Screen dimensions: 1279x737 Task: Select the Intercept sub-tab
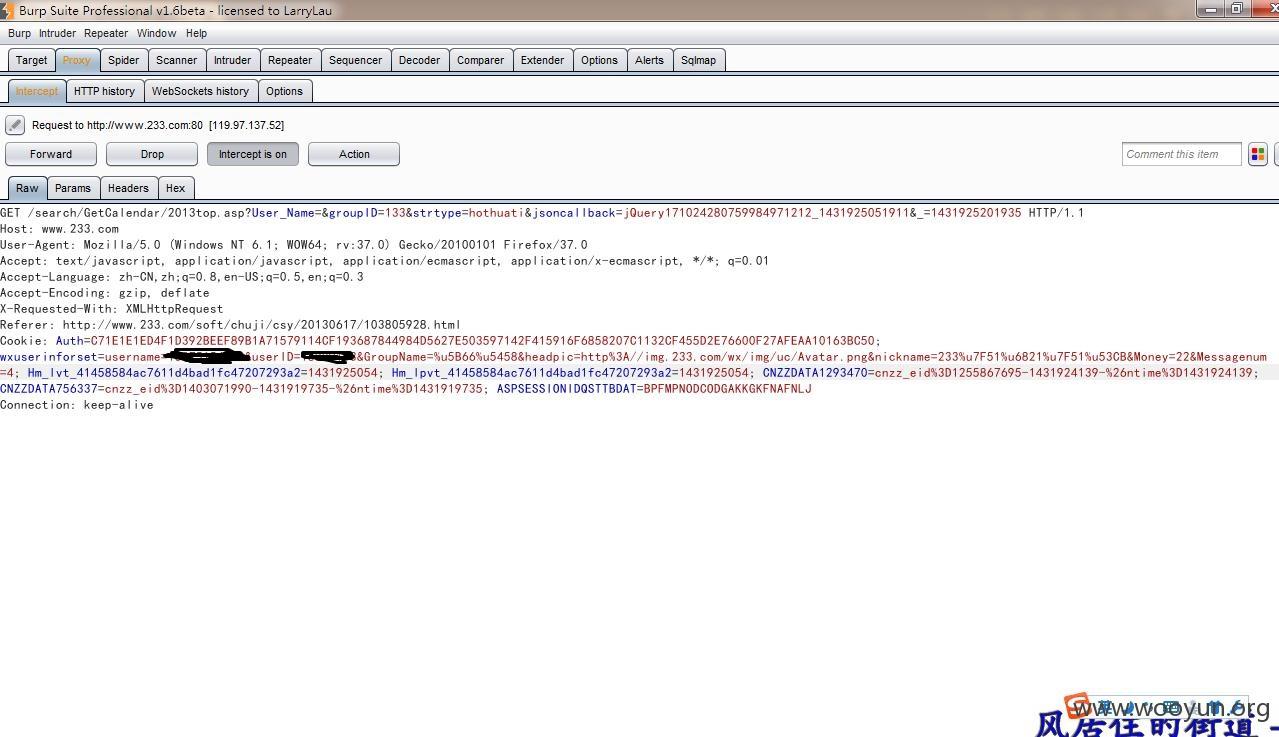[x=37, y=91]
